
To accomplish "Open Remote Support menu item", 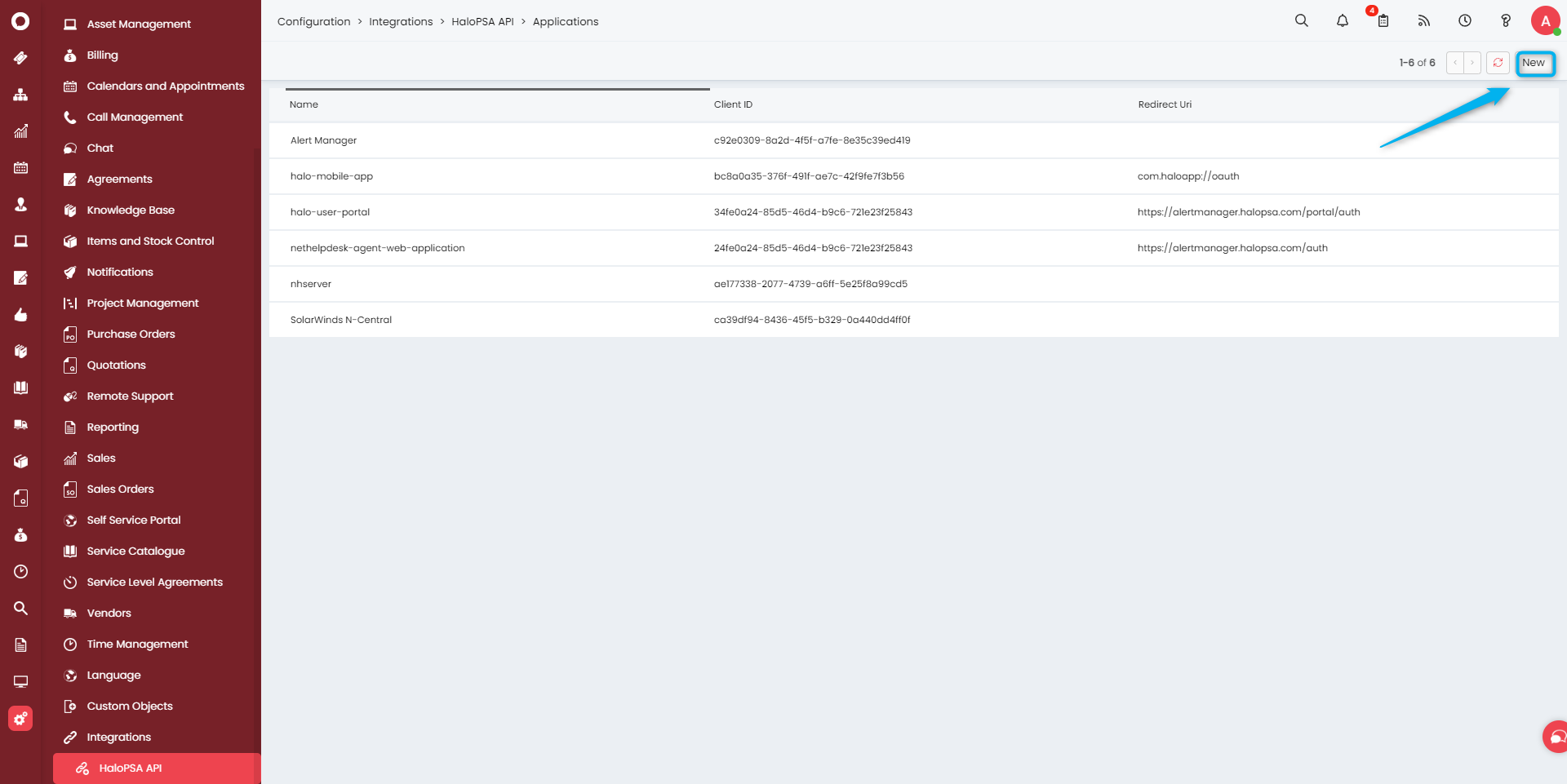I will pyautogui.click(x=130, y=396).
